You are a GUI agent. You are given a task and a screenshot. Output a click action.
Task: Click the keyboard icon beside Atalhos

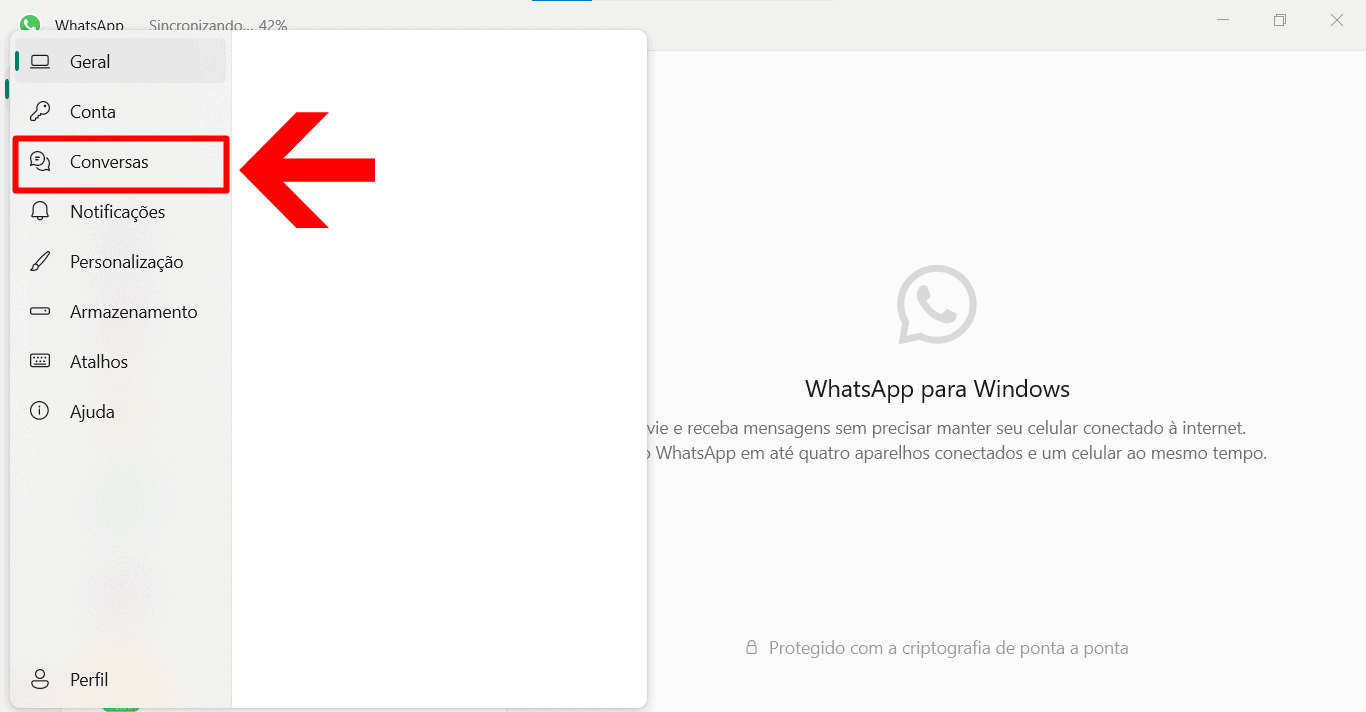pyautogui.click(x=40, y=362)
